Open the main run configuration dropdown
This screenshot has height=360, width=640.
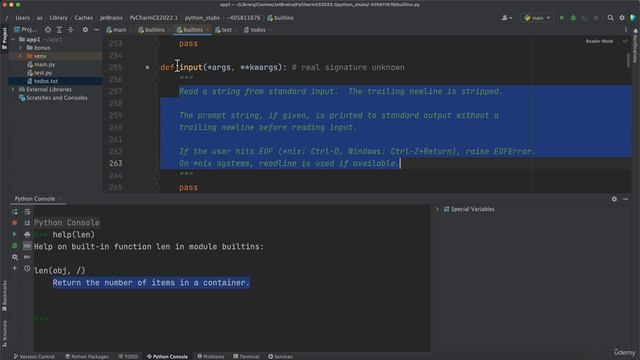click(537, 18)
